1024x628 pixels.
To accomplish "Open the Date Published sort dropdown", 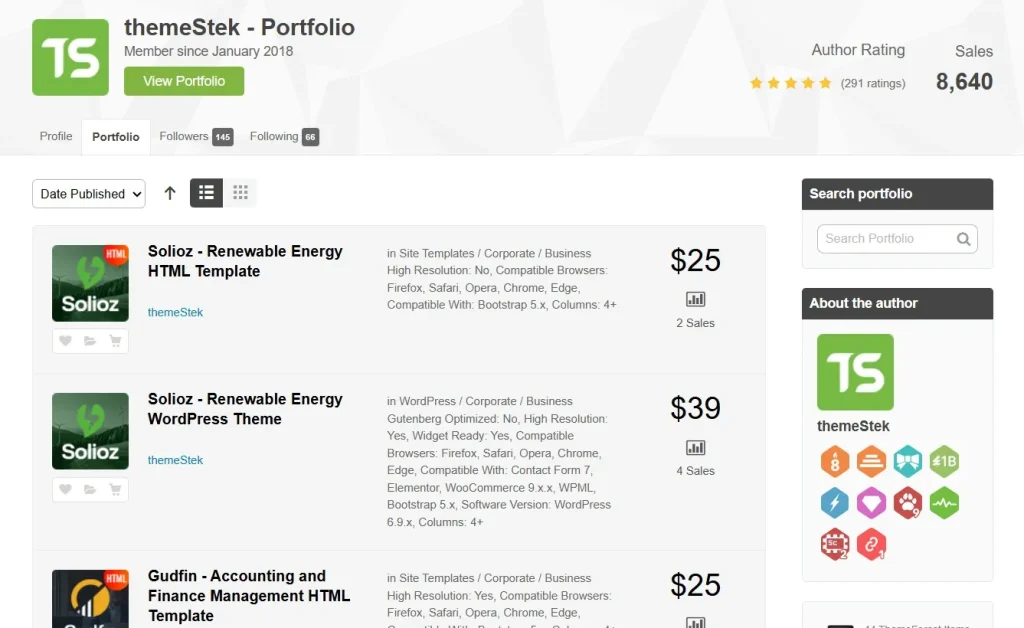I will [88, 194].
